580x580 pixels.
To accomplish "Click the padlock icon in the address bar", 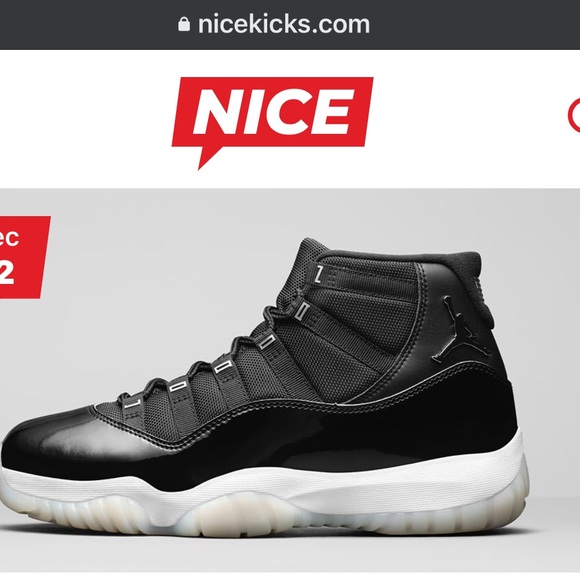I will pyautogui.click(x=184, y=24).
